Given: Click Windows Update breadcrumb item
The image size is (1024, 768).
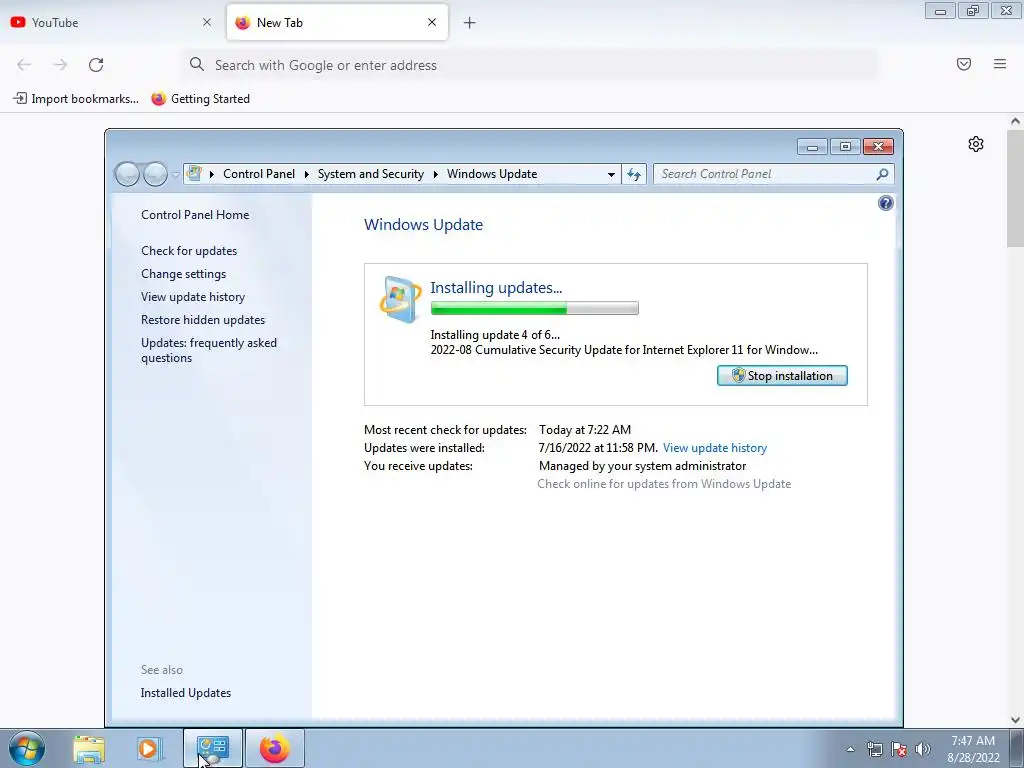Looking at the screenshot, I should tap(492, 174).
